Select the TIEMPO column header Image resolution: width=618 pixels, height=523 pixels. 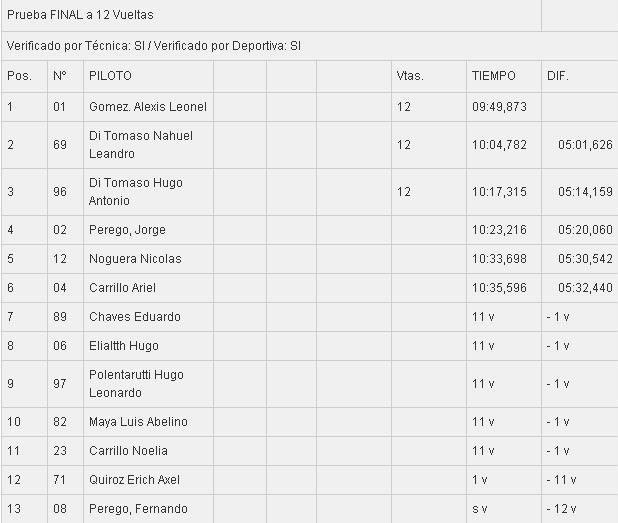(493, 76)
